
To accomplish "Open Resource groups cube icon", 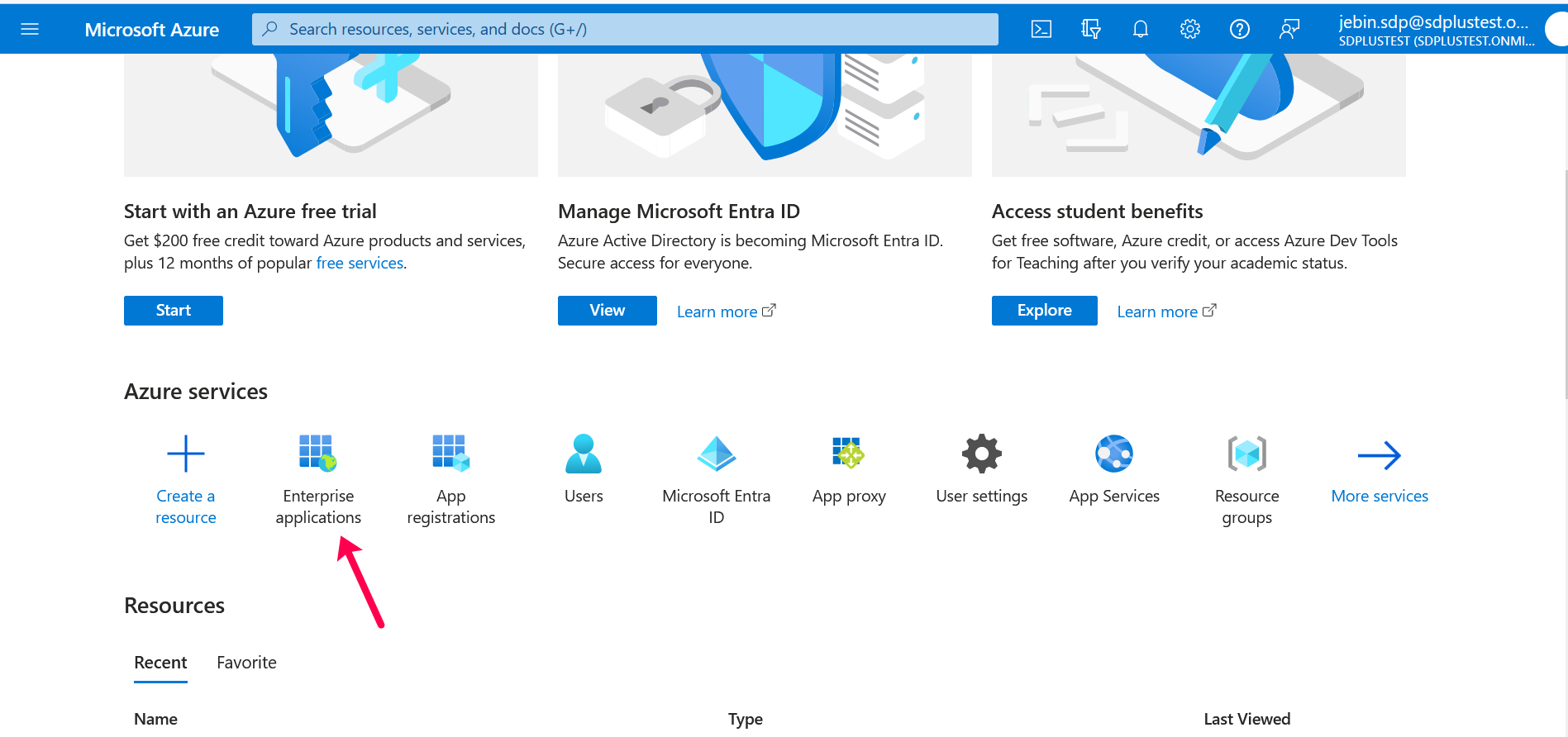I will pyautogui.click(x=1247, y=454).
